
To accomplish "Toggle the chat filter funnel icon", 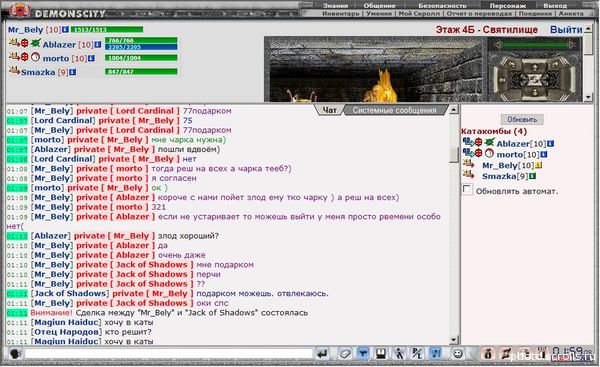I will click(x=362, y=354).
